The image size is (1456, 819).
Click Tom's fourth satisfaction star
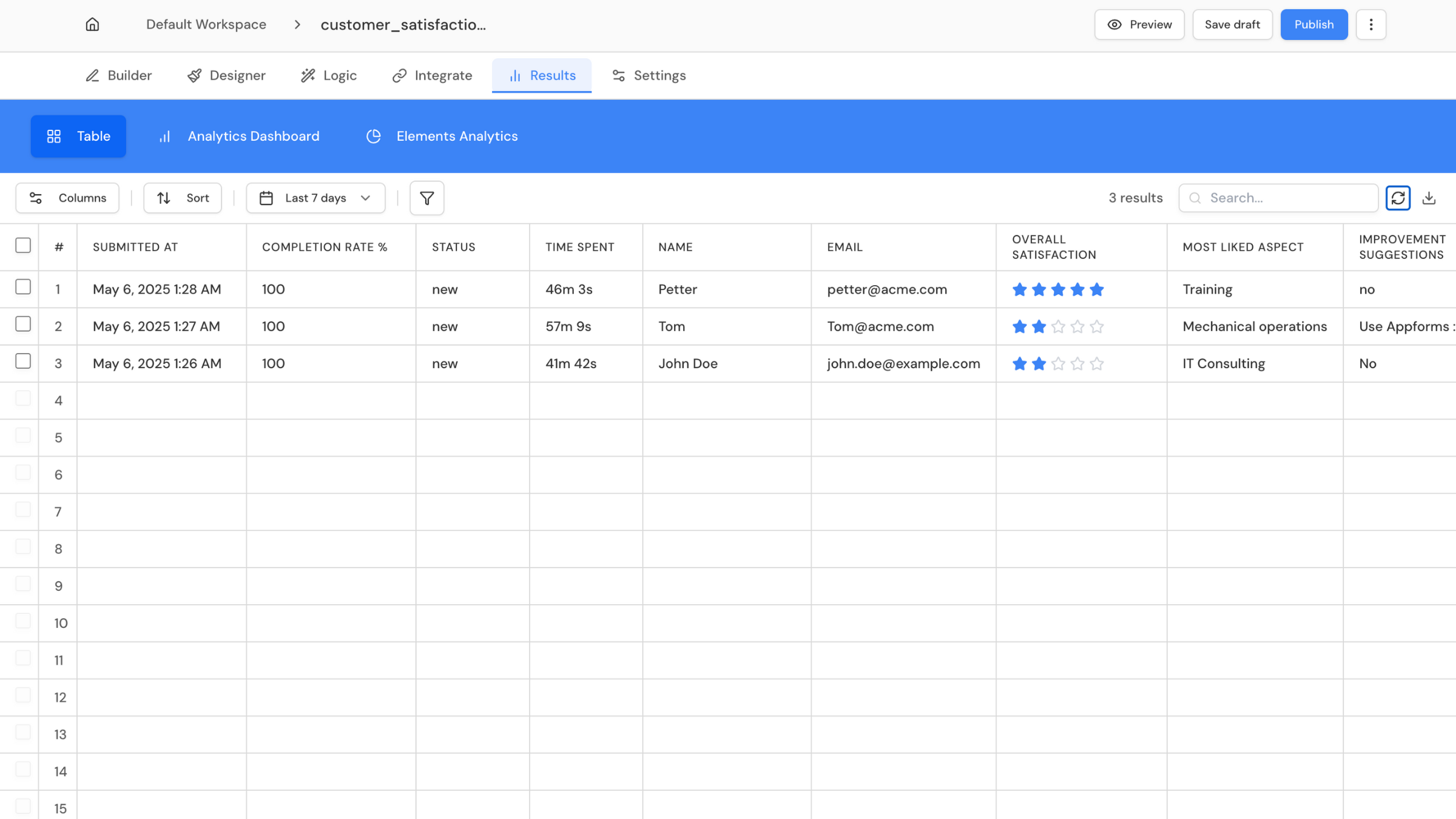[x=1077, y=326]
